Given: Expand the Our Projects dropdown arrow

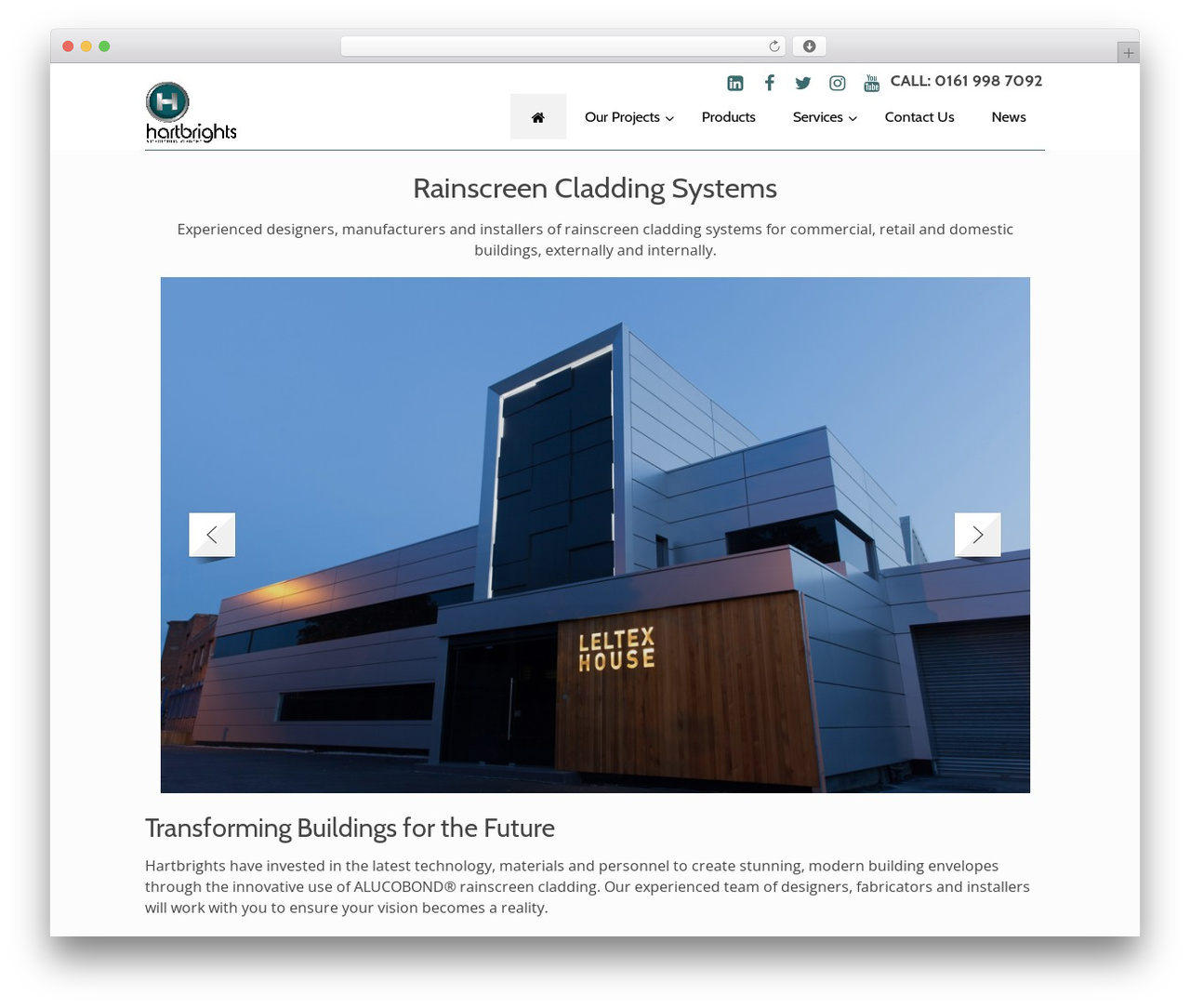Looking at the screenshot, I should coord(670,118).
